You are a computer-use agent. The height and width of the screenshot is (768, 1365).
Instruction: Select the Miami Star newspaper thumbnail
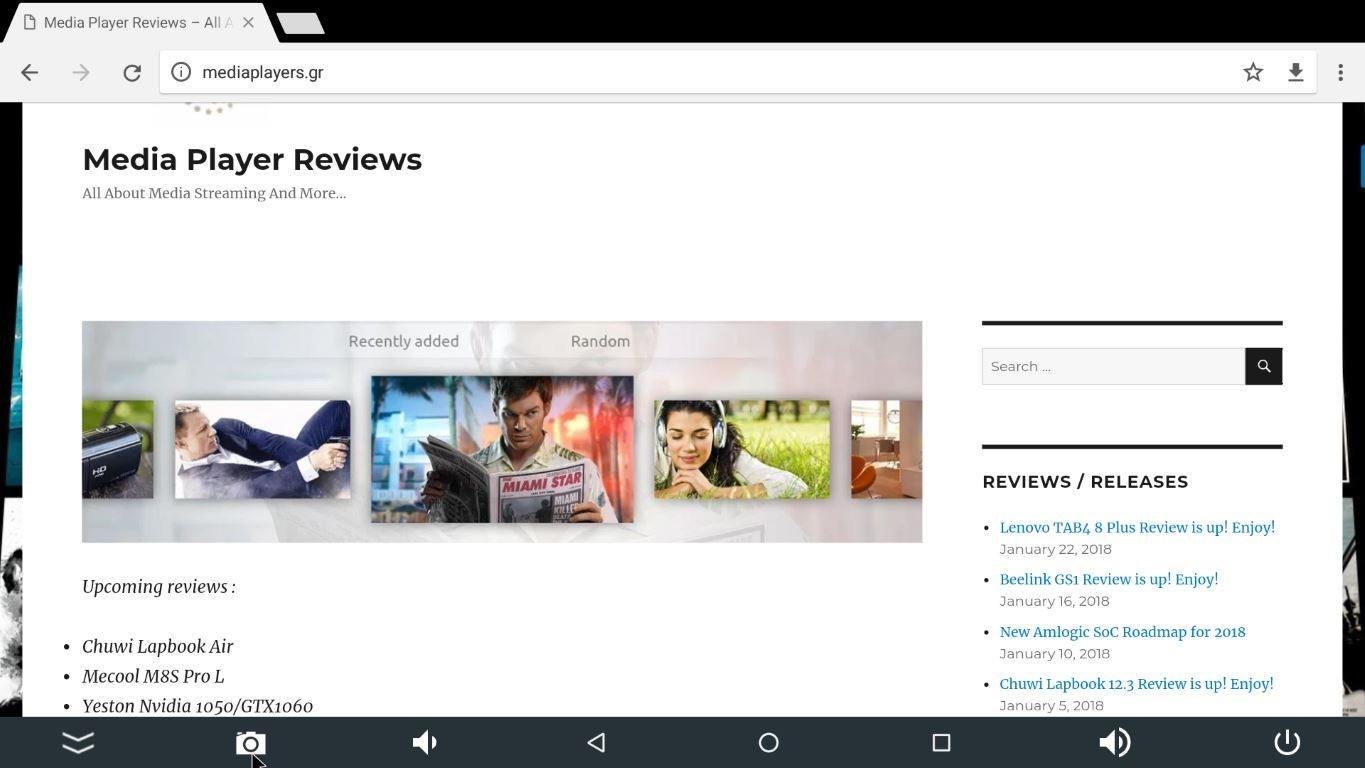tap(502, 449)
